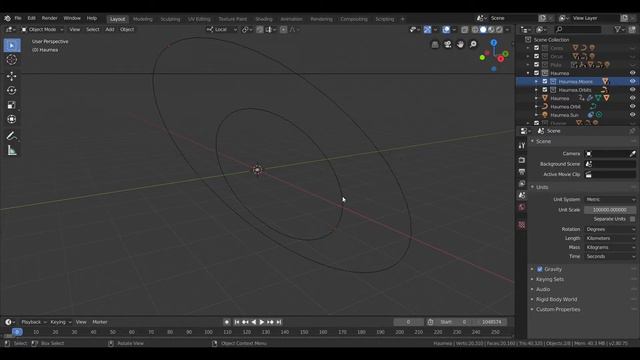Expand the Rigid Body World panel
Screen dimensions: 640x360
point(556,300)
